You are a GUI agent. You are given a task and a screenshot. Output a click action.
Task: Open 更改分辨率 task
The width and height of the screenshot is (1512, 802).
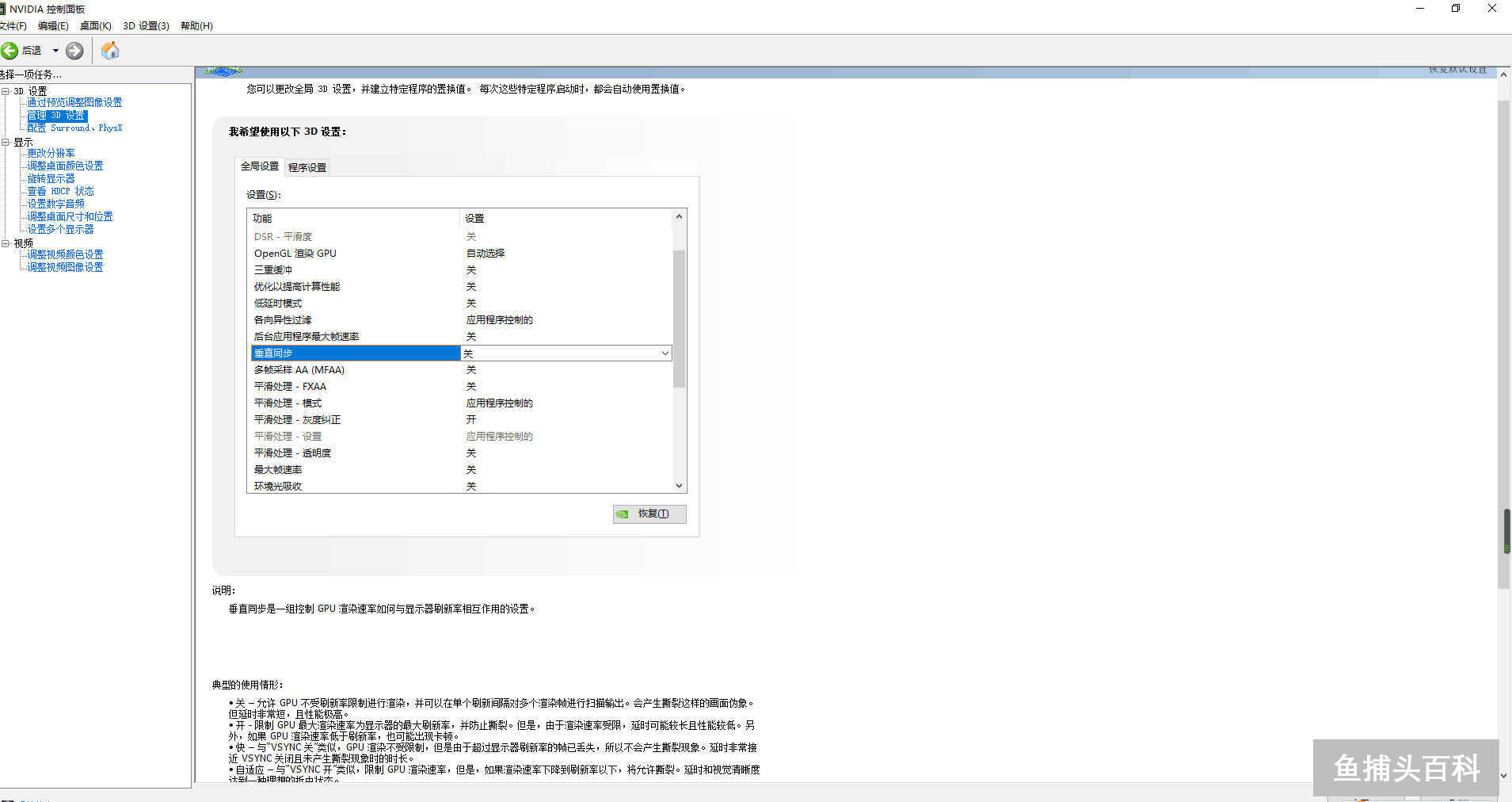click(x=51, y=153)
